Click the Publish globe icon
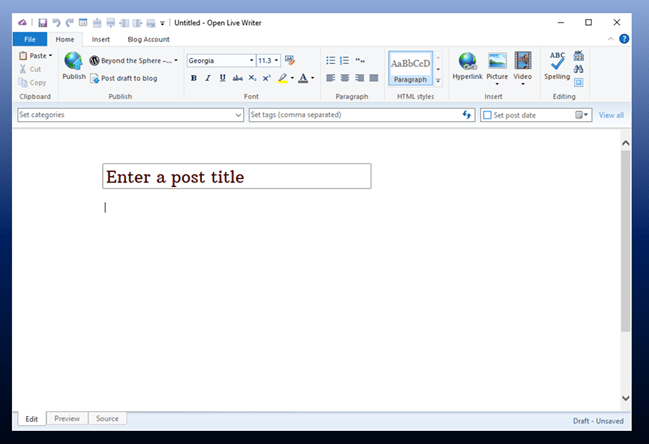649x444 pixels. click(x=73, y=62)
